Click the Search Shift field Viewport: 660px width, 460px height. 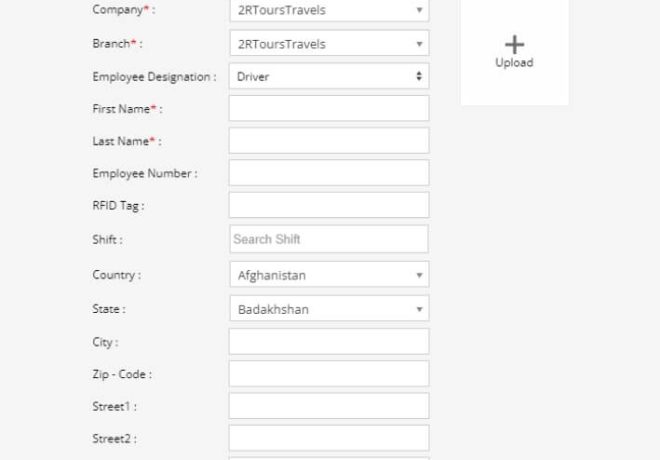pos(328,239)
